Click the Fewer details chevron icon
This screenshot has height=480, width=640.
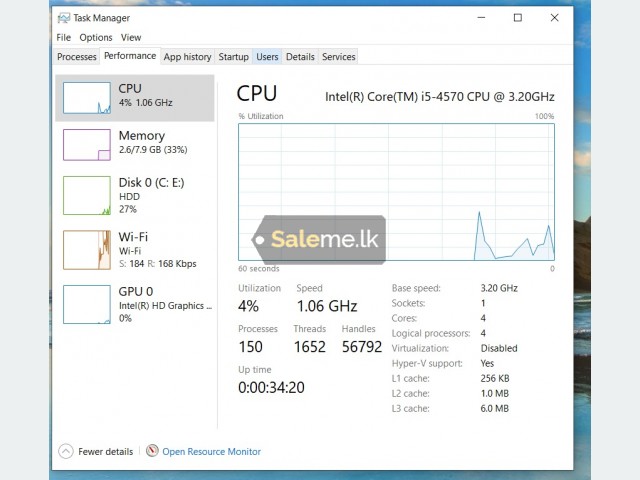coord(66,451)
